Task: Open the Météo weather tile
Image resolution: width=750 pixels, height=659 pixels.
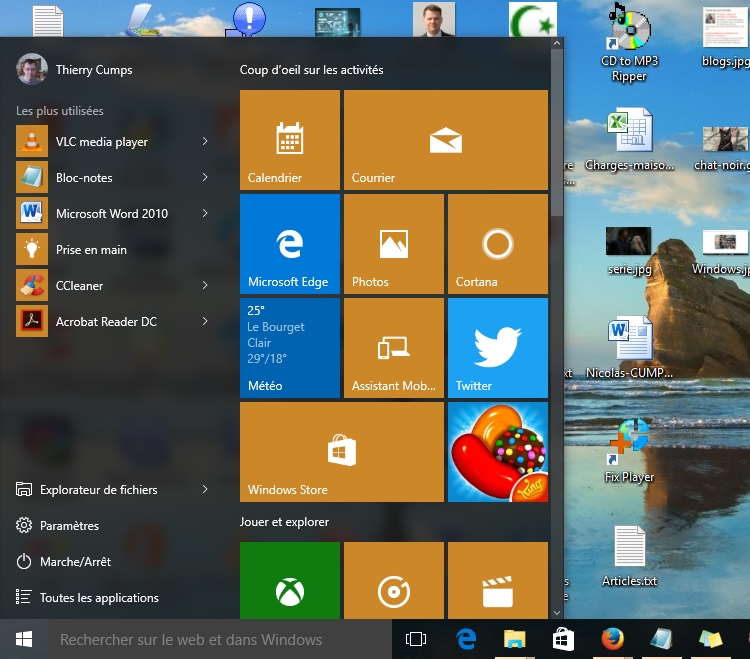Action: [x=290, y=348]
